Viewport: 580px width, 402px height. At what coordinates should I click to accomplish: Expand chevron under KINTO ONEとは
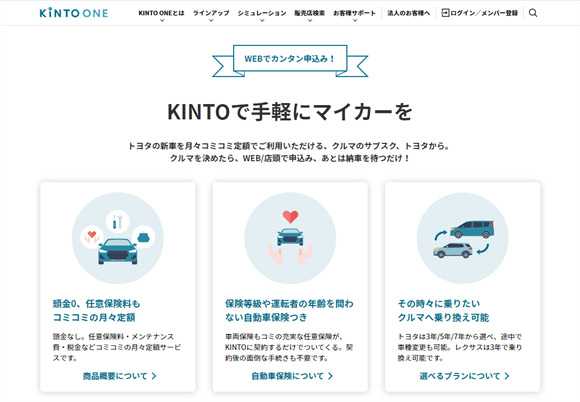point(162,21)
